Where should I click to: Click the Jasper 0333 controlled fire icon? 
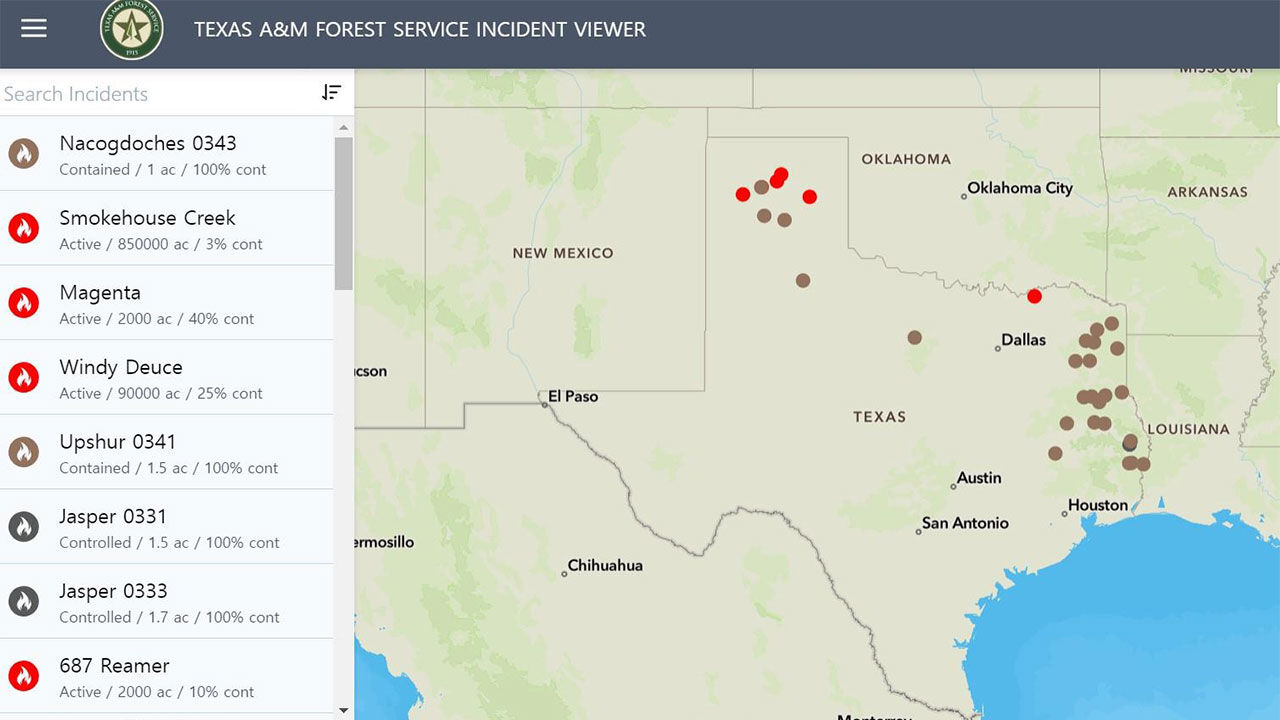point(24,602)
